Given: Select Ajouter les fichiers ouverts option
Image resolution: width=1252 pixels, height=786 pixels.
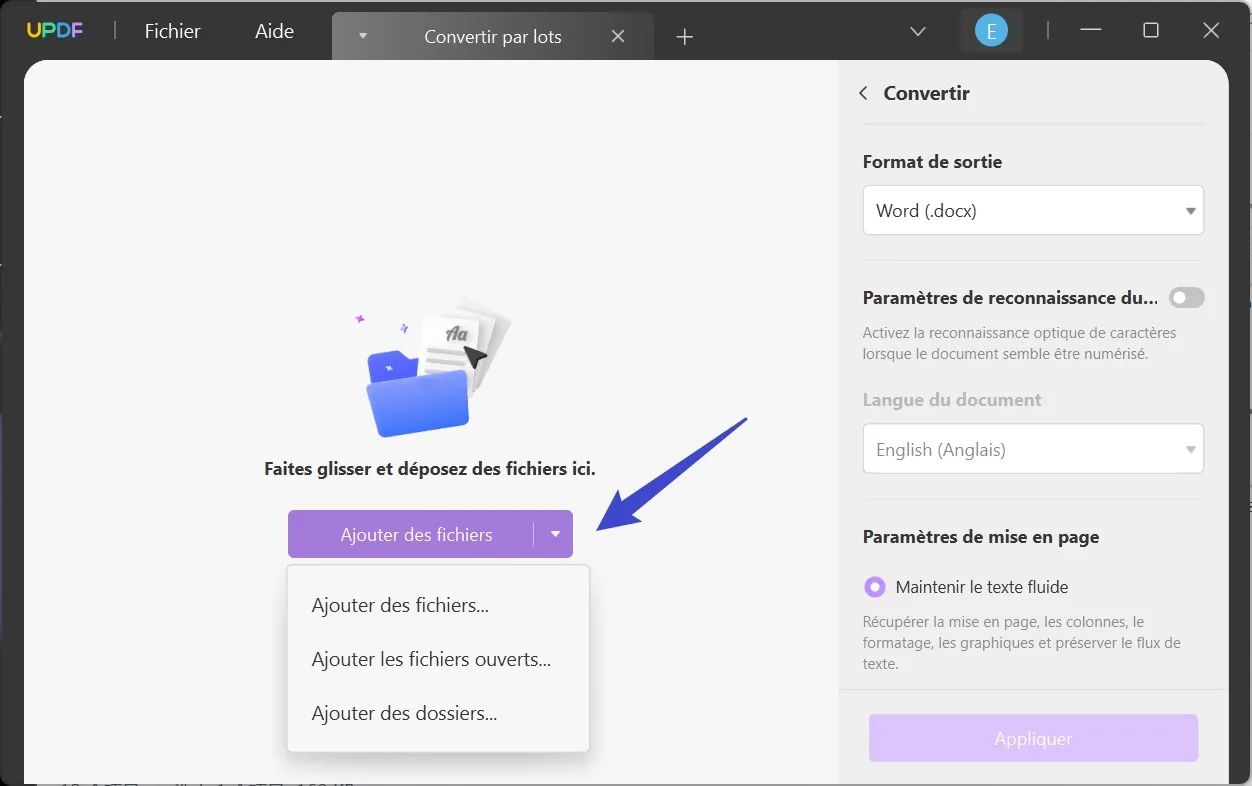Looking at the screenshot, I should click(x=430, y=659).
